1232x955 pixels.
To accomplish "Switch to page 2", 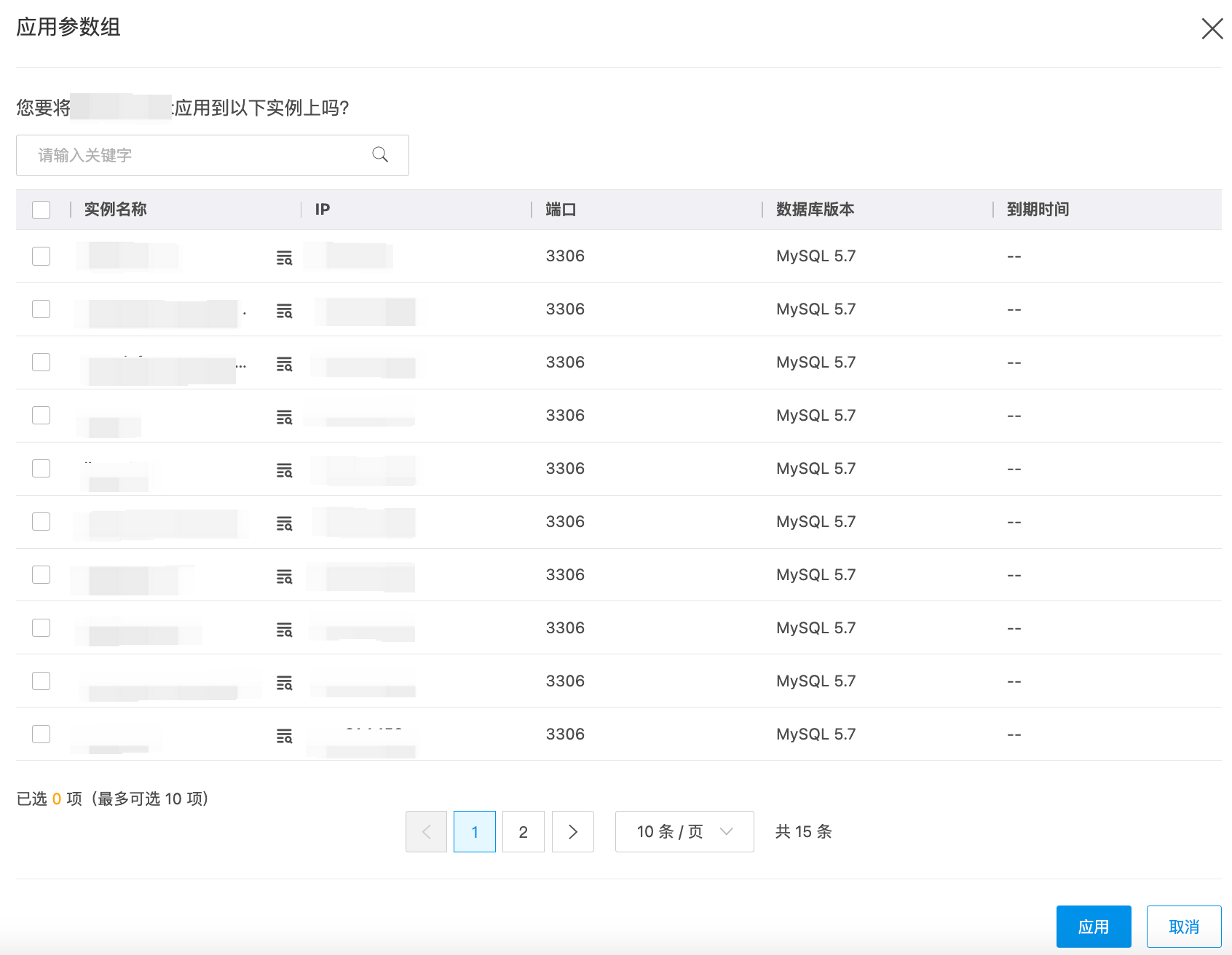I will pyautogui.click(x=523, y=831).
